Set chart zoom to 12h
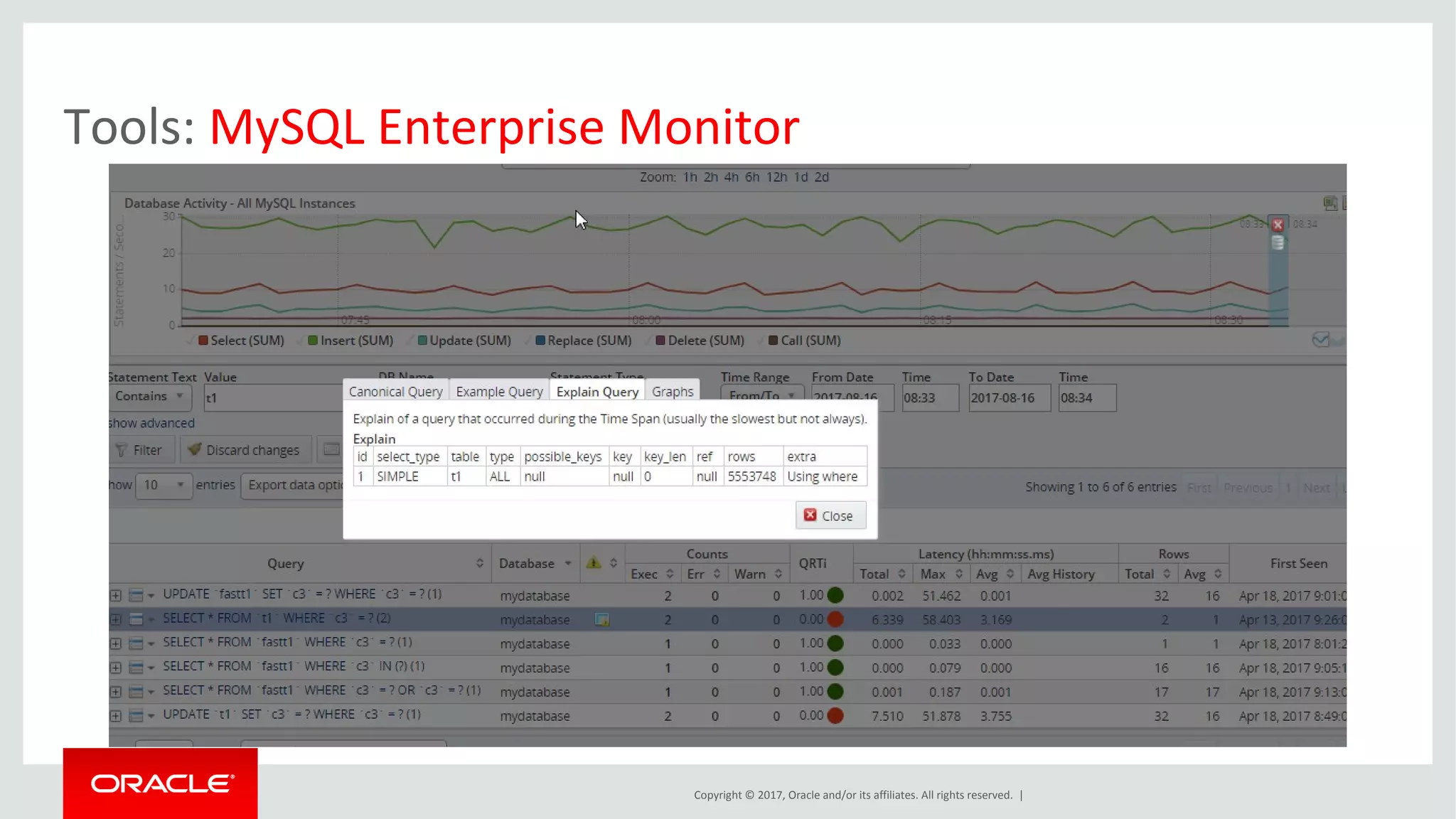This screenshot has height=819, width=1456. tap(776, 177)
